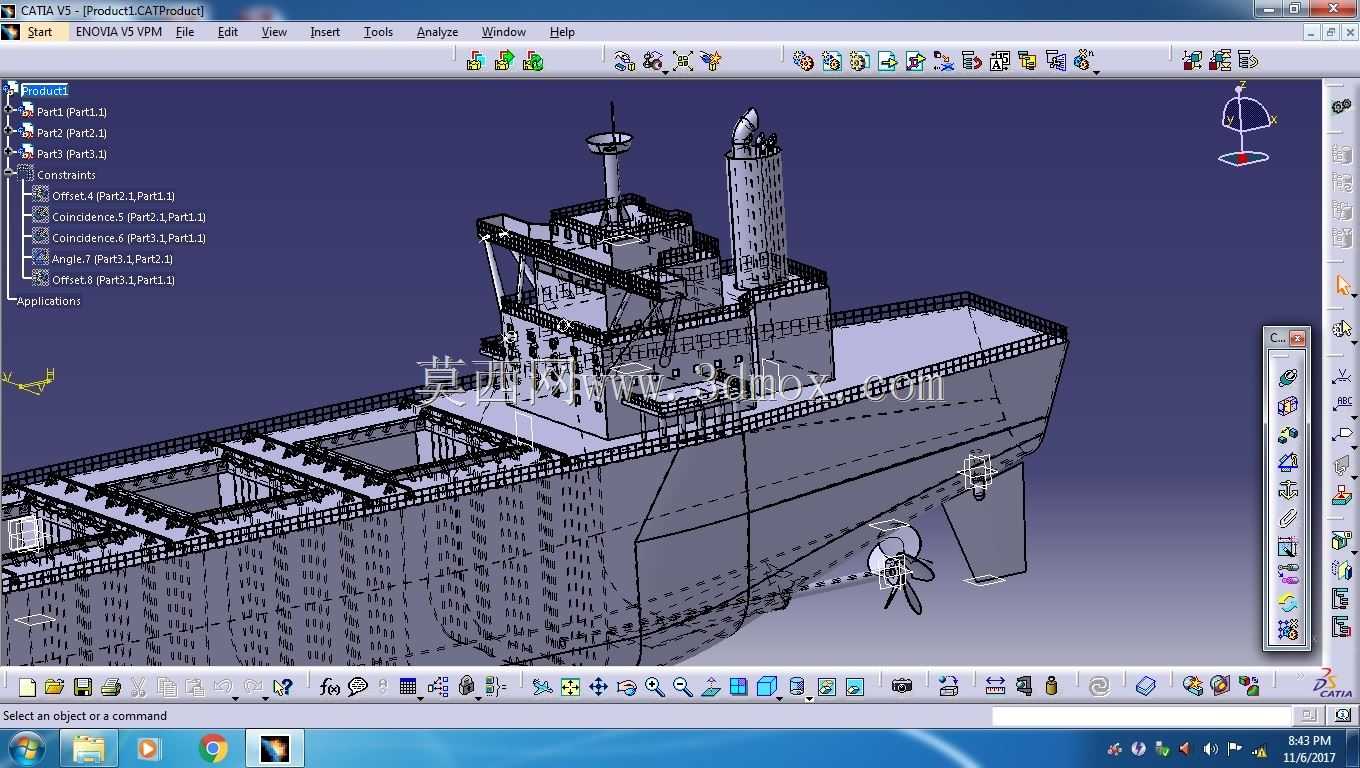Activate the Pan tool
The height and width of the screenshot is (768, 1360).
pyautogui.click(x=598, y=687)
